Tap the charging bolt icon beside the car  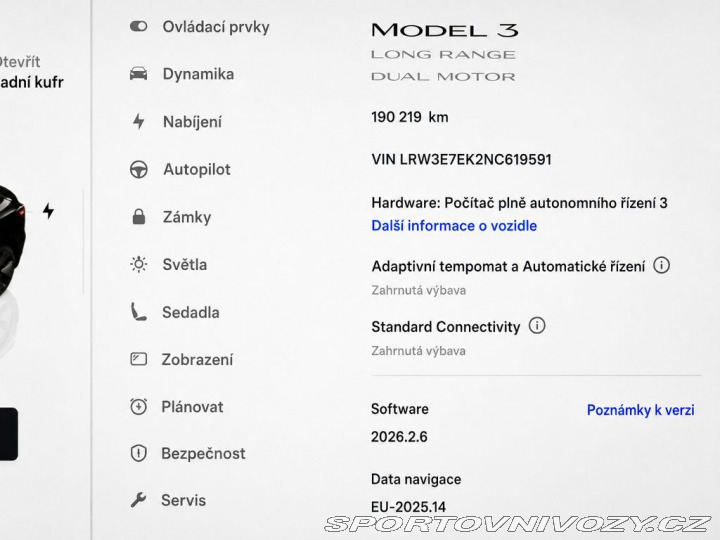[48, 211]
